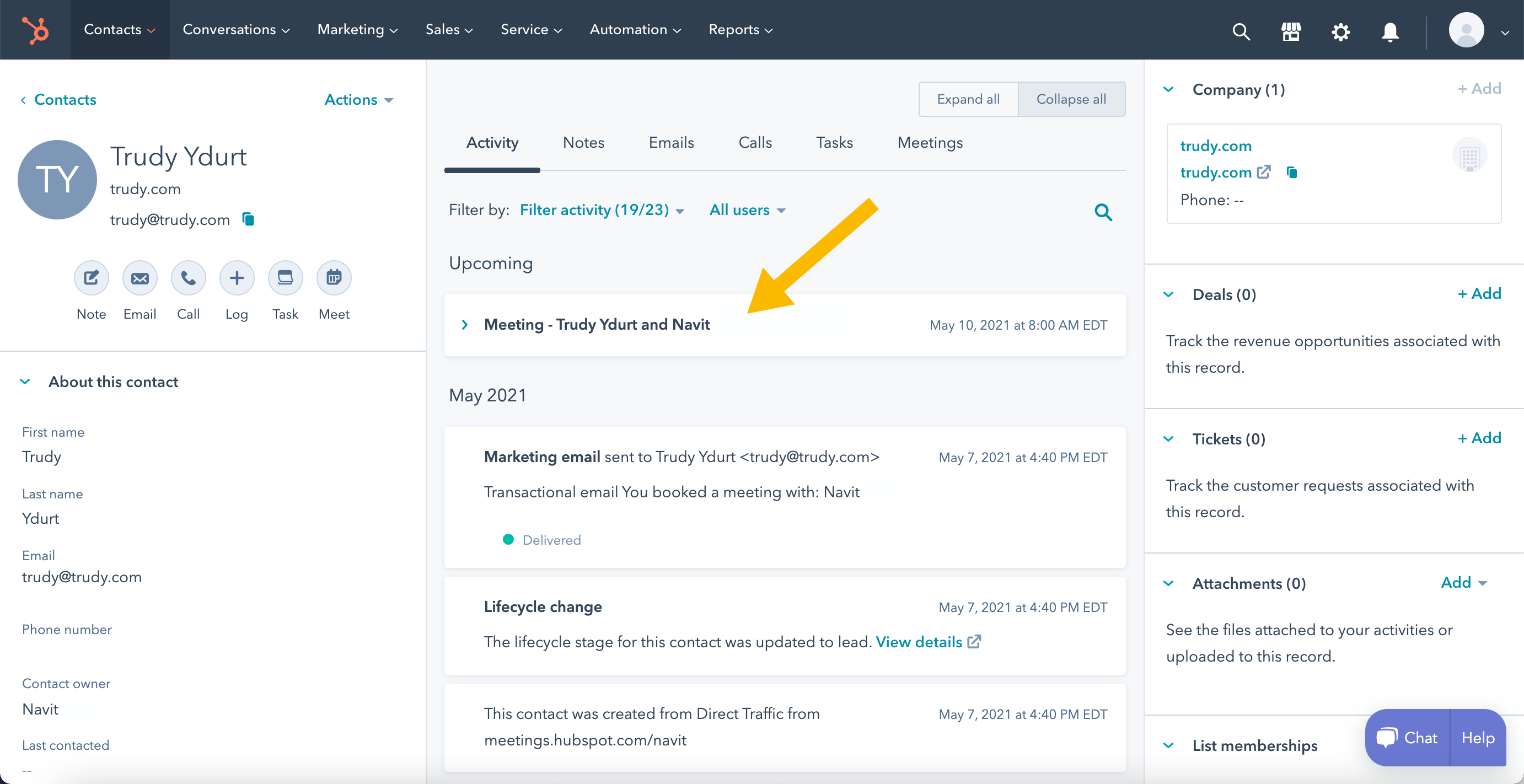Search the activity timeline magnifier

coord(1103,212)
